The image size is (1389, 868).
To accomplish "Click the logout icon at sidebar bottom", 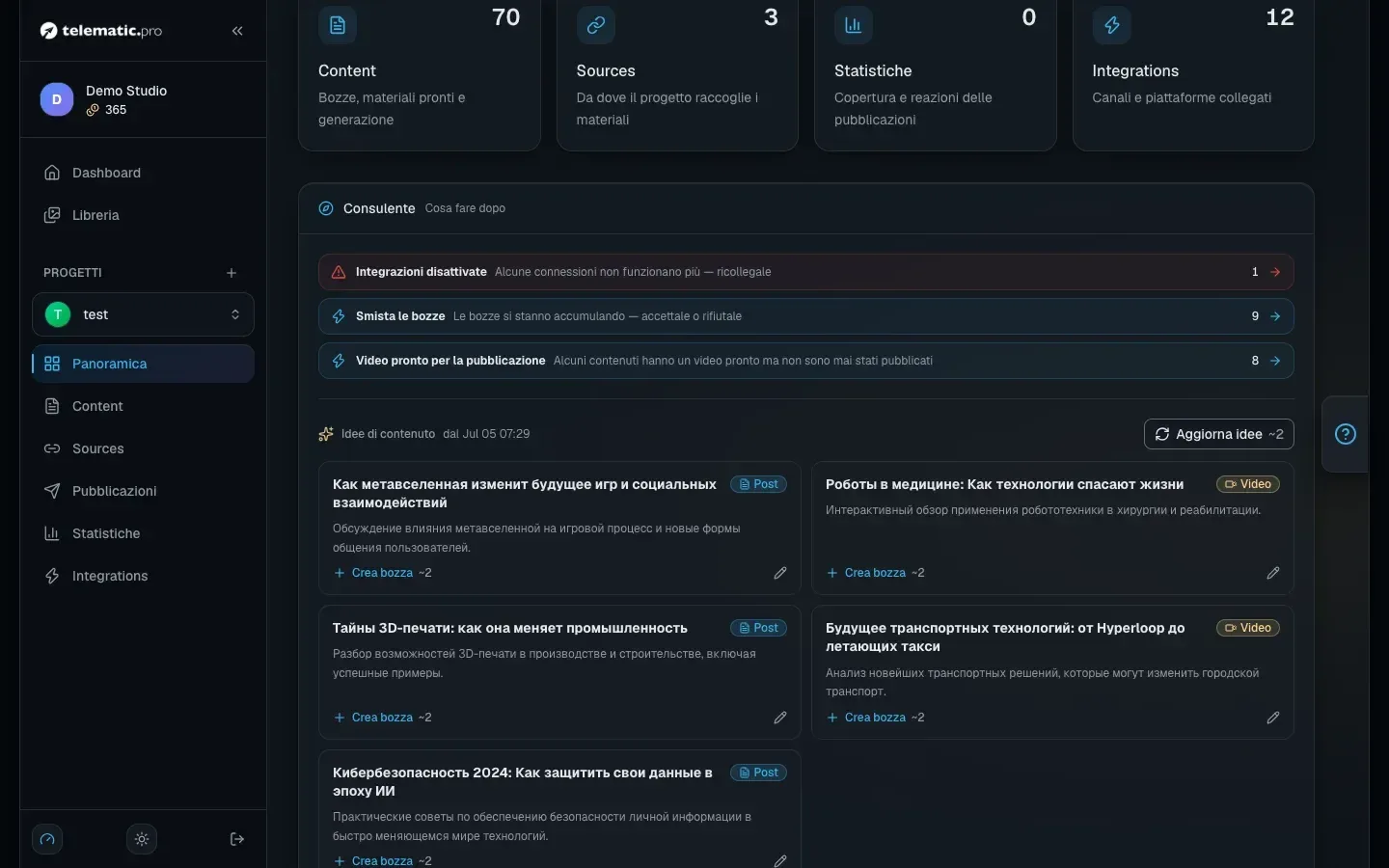I will point(237,839).
